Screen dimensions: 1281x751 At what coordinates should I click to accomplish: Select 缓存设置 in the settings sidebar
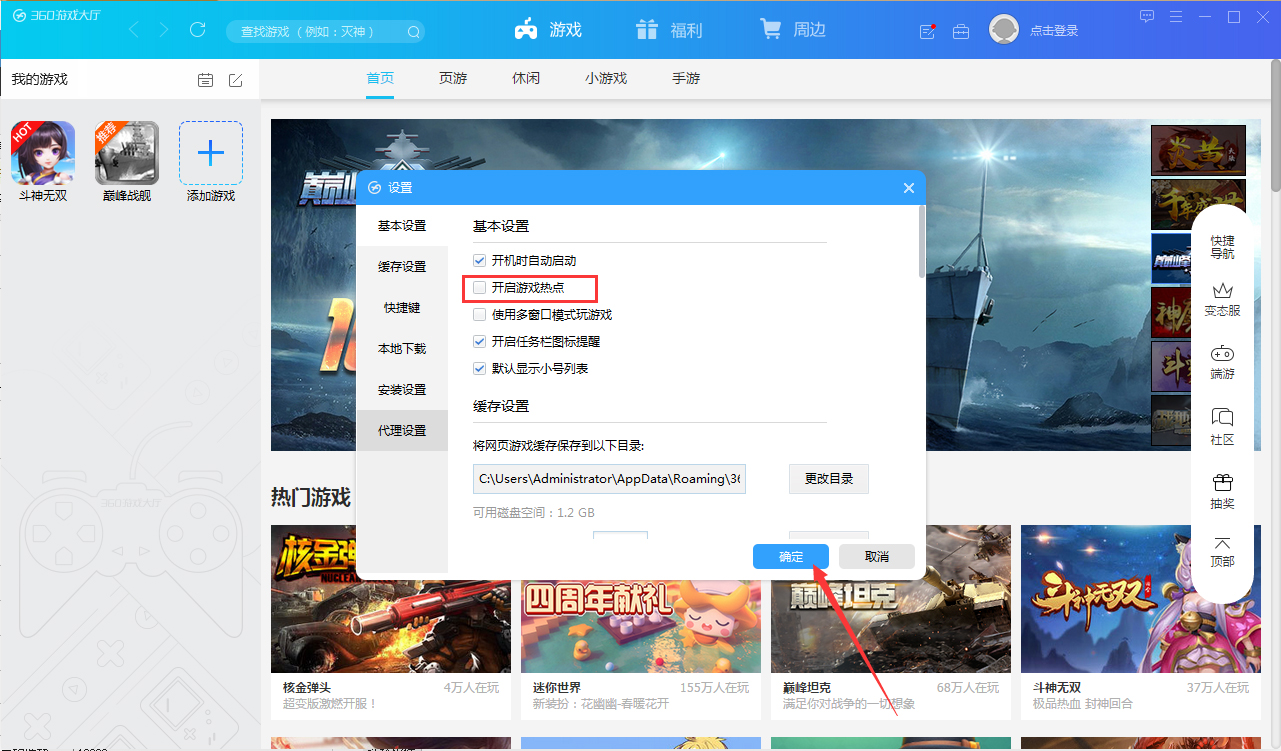tap(402, 266)
